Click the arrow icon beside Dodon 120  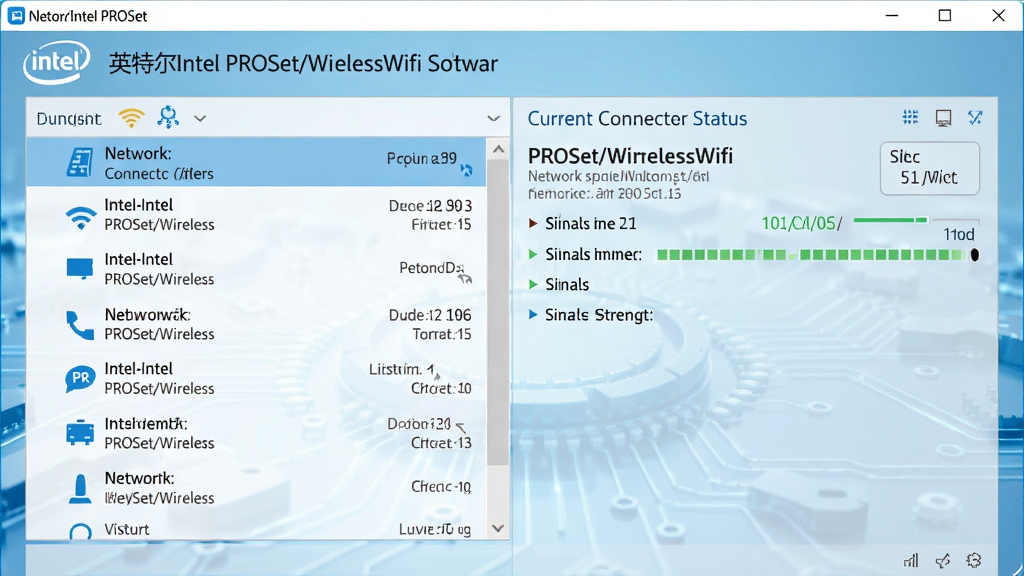[x=460, y=428]
